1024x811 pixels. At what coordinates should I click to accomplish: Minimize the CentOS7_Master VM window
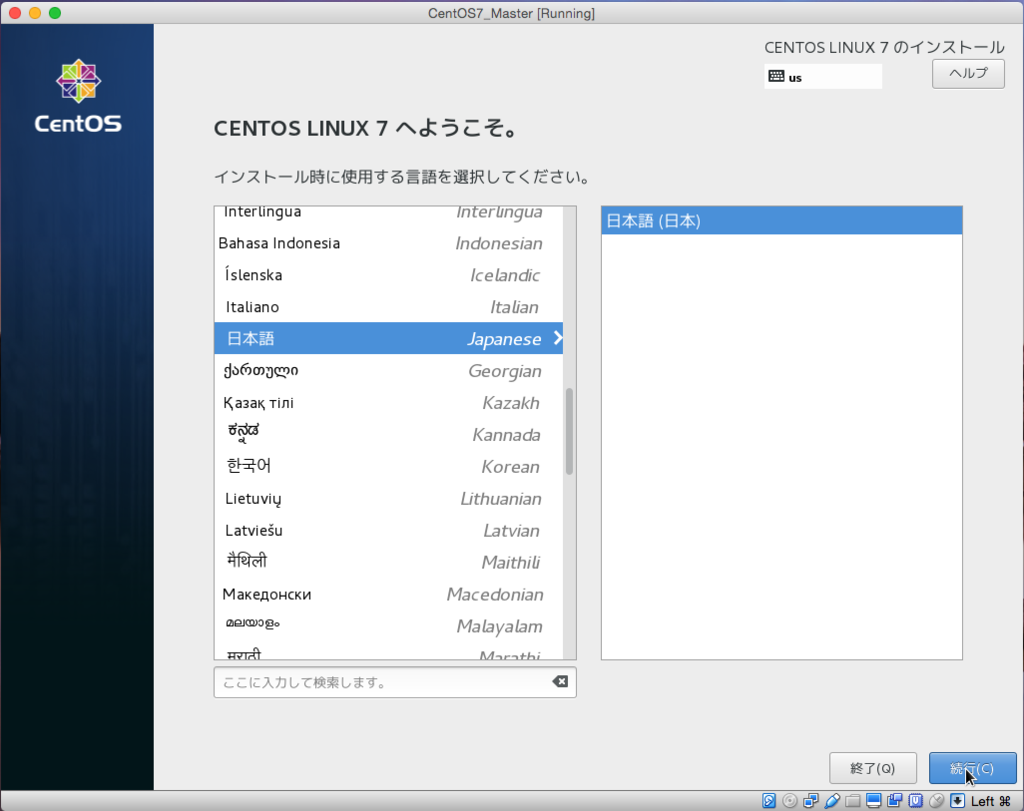tap(35, 13)
